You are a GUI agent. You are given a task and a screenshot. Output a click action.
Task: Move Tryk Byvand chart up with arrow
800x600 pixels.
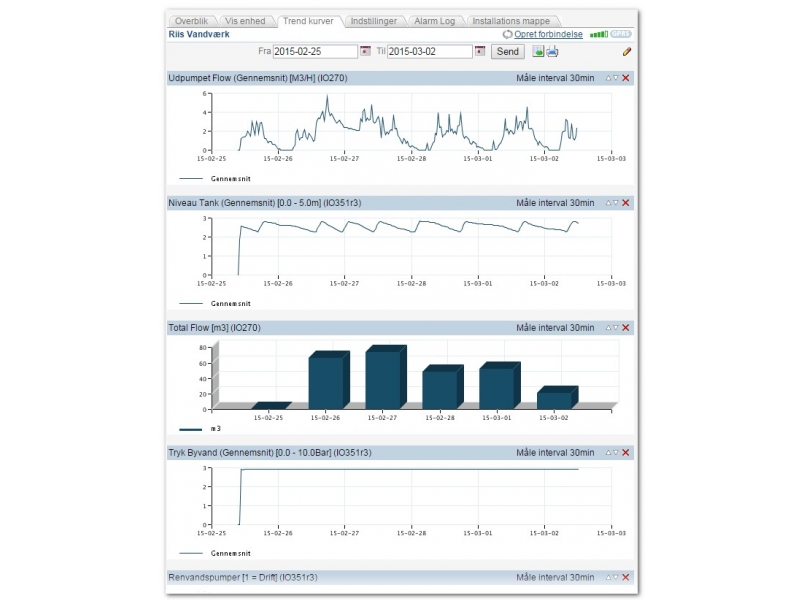pos(608,453)
